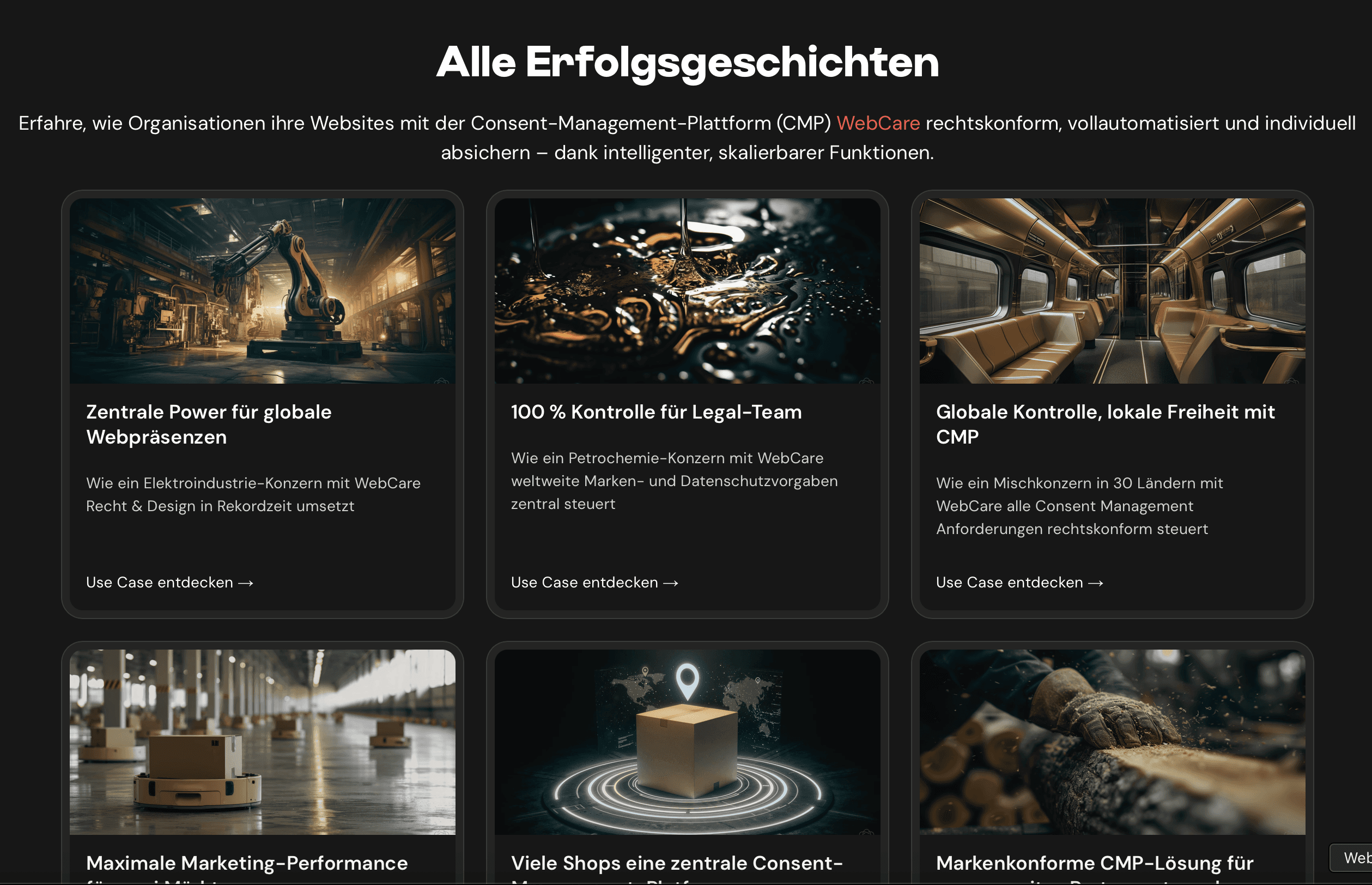Image resolution: width=1372 pixels, height=885 pixels.
Task: Select the golden train interior image
Action: pos(1112,291)
